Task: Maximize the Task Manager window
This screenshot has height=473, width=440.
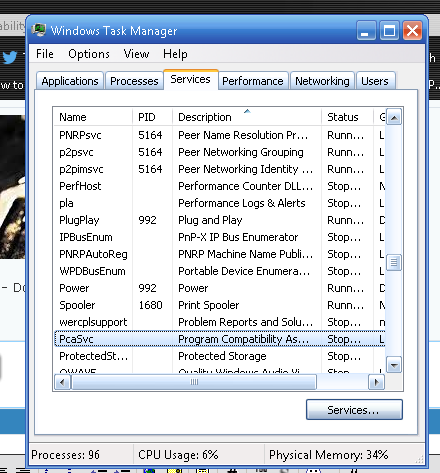Action: coord(389,31)
